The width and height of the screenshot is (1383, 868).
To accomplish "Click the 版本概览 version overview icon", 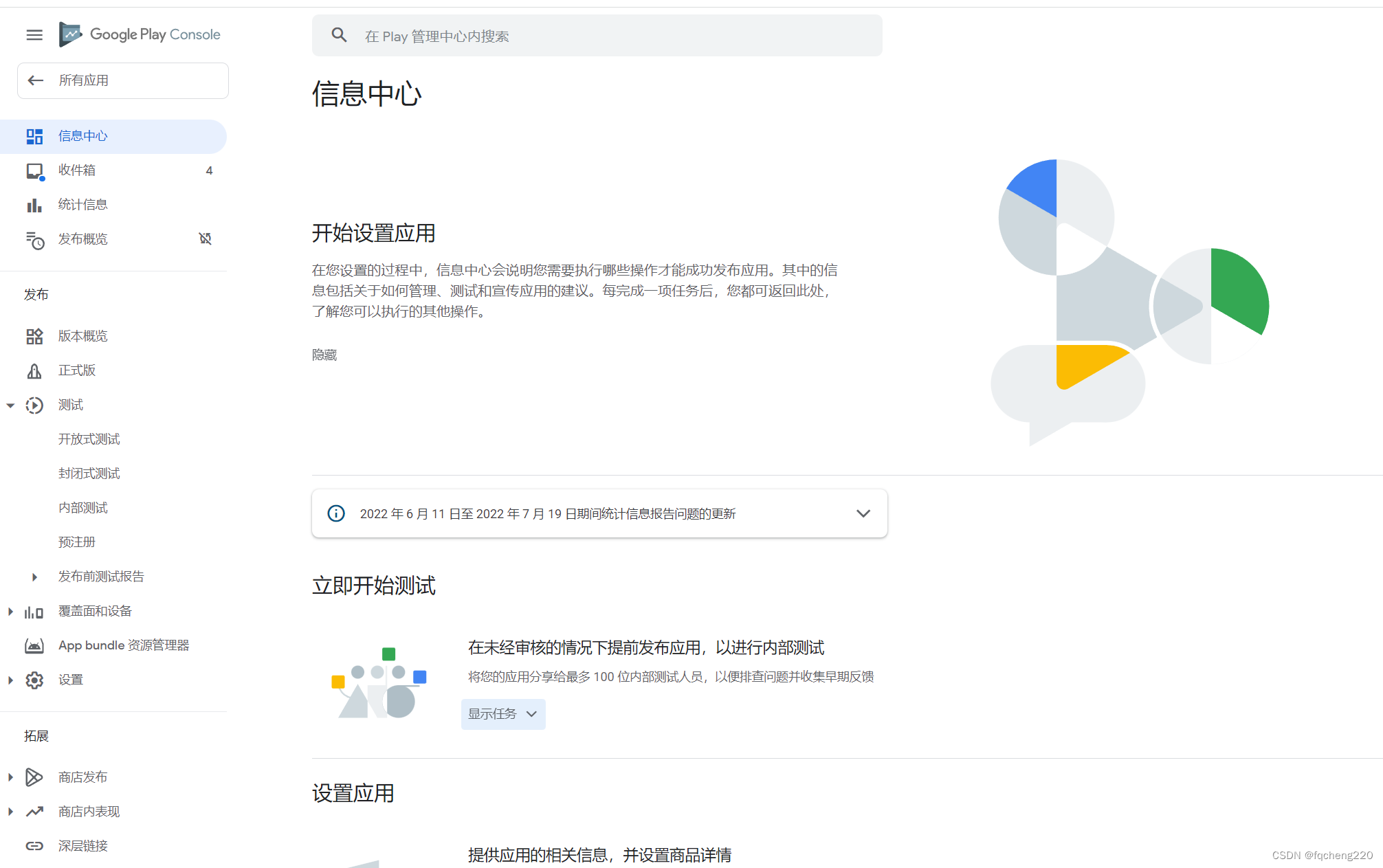I will (x=33, y=335).
